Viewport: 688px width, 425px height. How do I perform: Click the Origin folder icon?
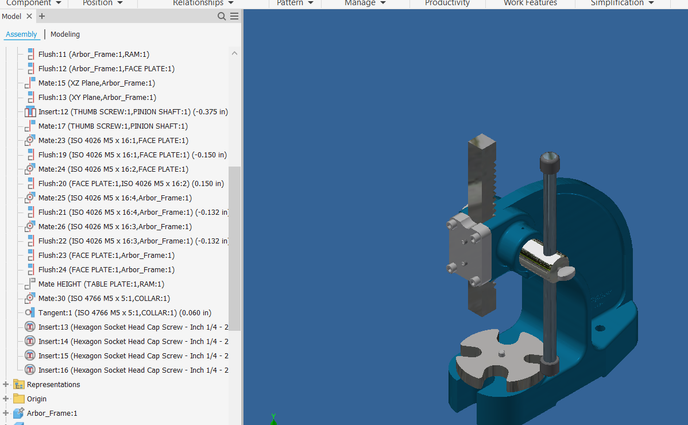[x=18, y=399]
